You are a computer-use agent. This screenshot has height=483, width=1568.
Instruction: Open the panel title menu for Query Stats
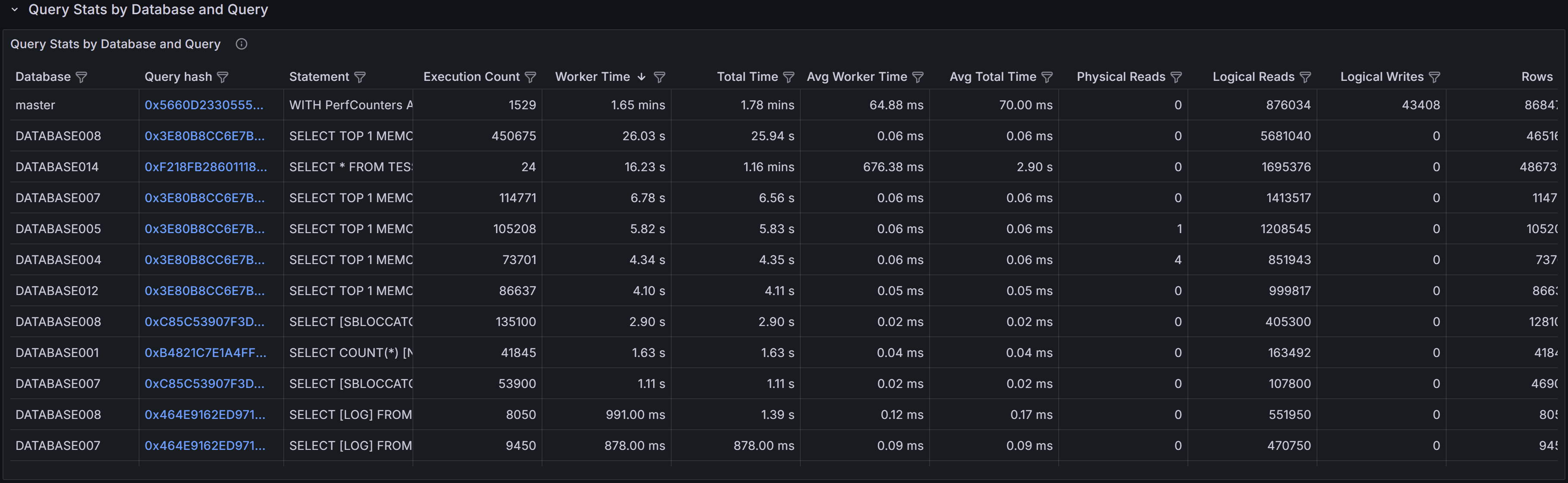coord(115,44)
